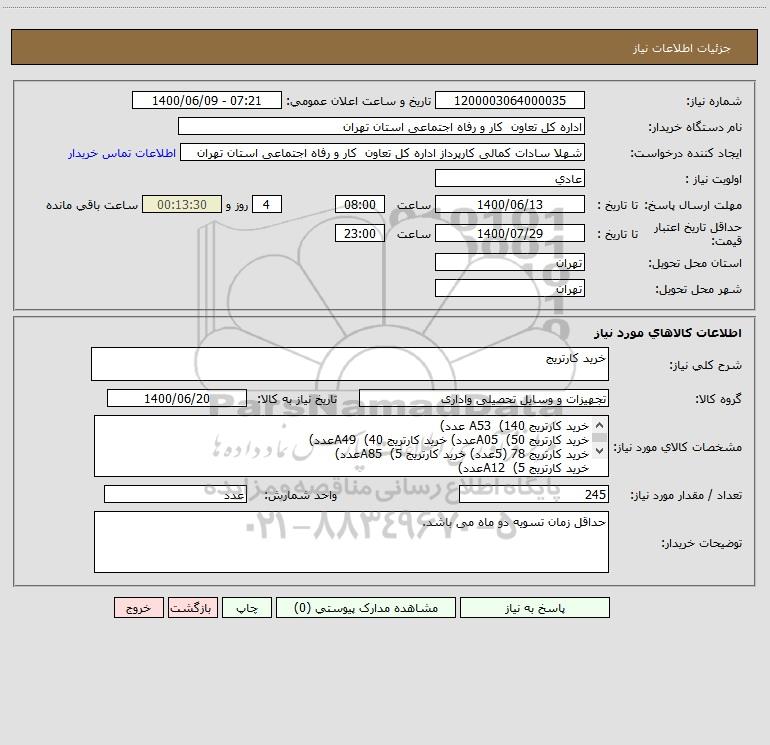The width and height of the screenshot is (770, 745).
Task: Click price validity time 23:00
Action: pyautogui.click(x=359, y=233)
